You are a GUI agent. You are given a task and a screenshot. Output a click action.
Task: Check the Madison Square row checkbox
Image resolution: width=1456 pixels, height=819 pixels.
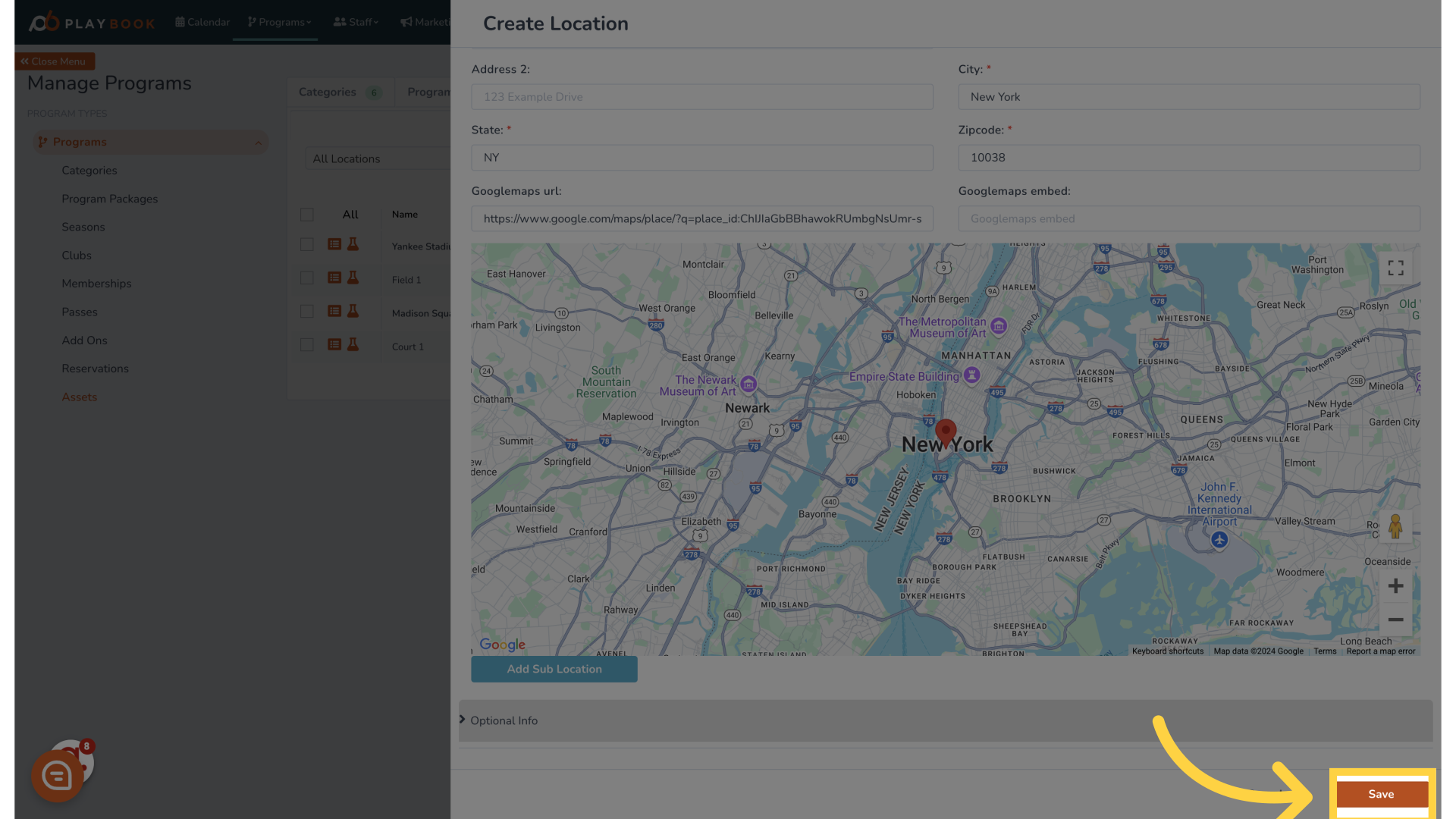pos(307,311)
